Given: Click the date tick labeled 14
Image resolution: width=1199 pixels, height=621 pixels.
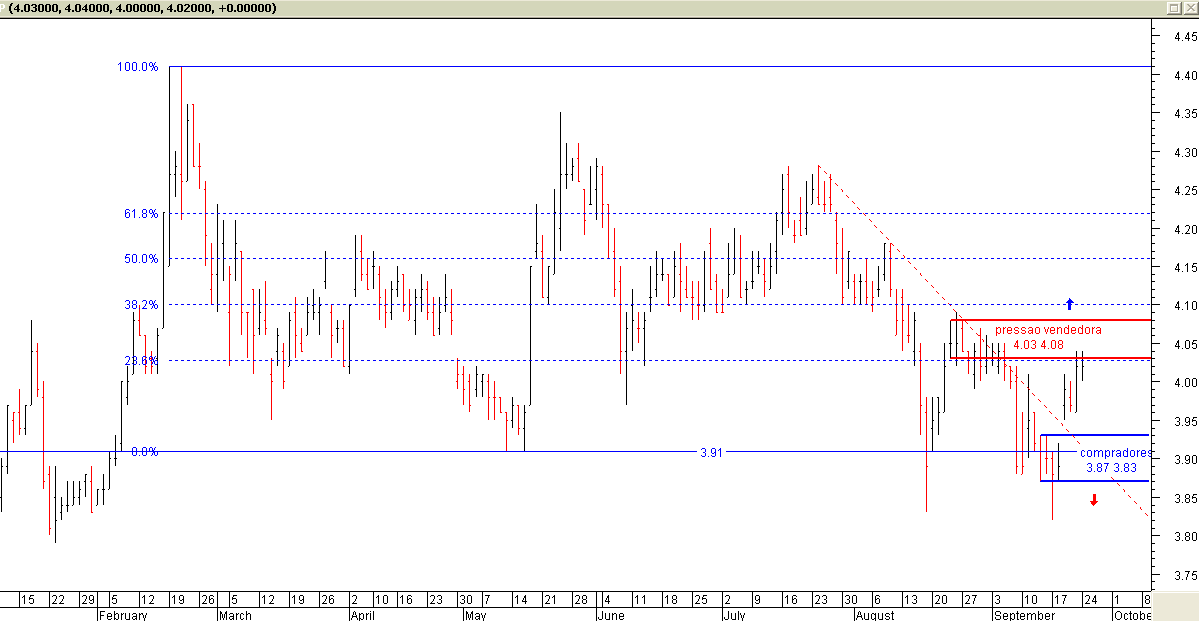Looking at the screenshot, I should [x=519, y=600].
